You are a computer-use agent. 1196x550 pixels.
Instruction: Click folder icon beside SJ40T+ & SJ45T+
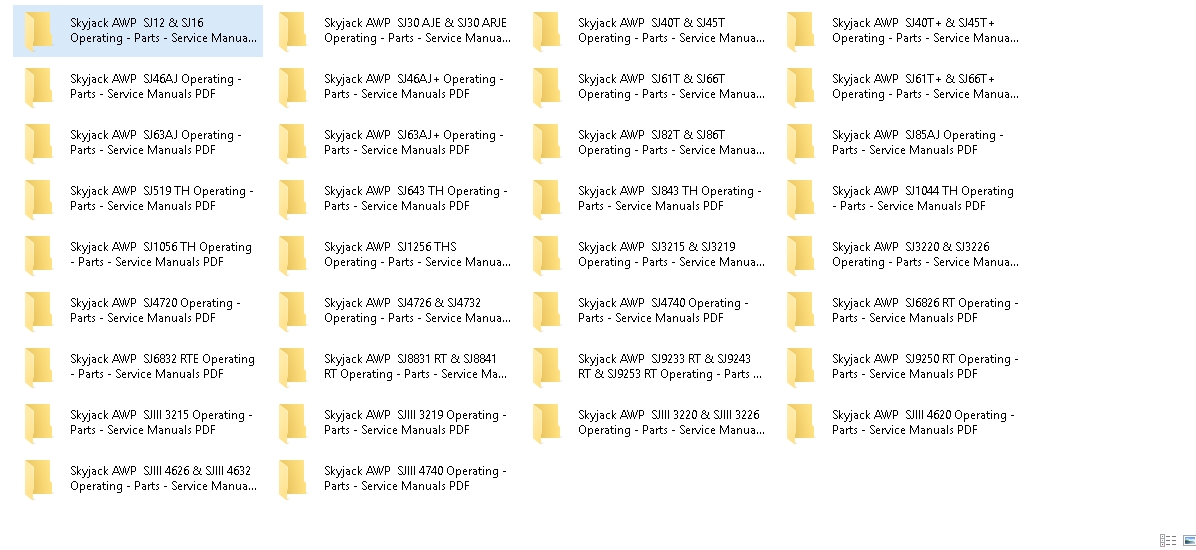(801, 31)
